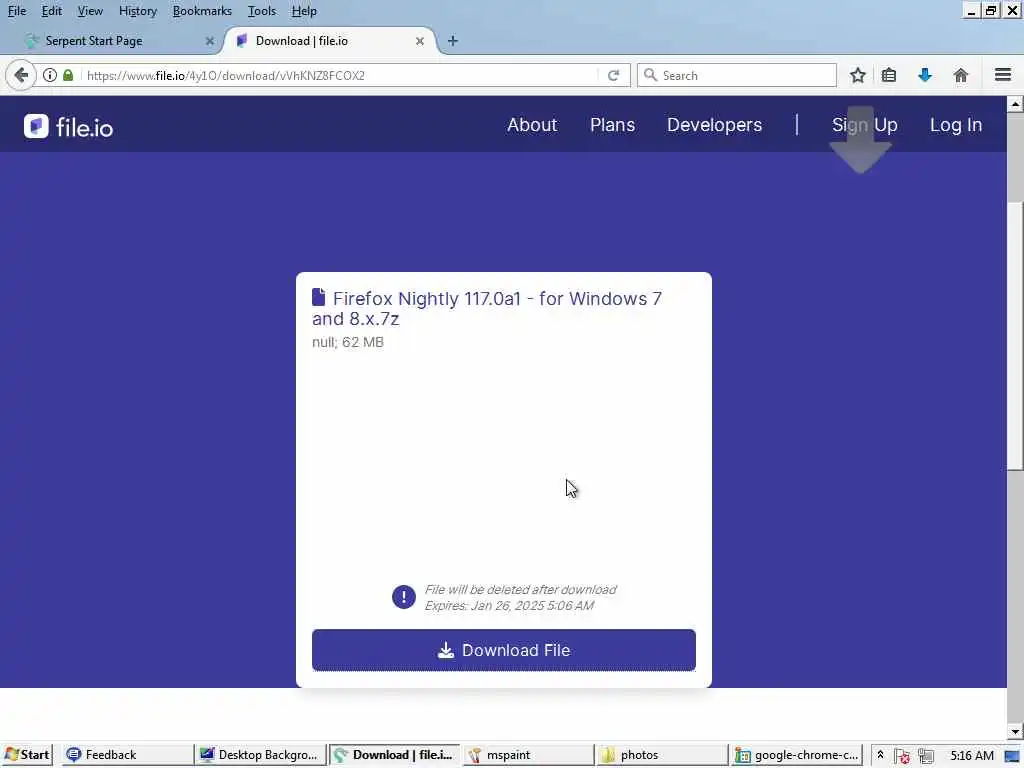
Task: Click Sign Up link
Action: [865, 125]
